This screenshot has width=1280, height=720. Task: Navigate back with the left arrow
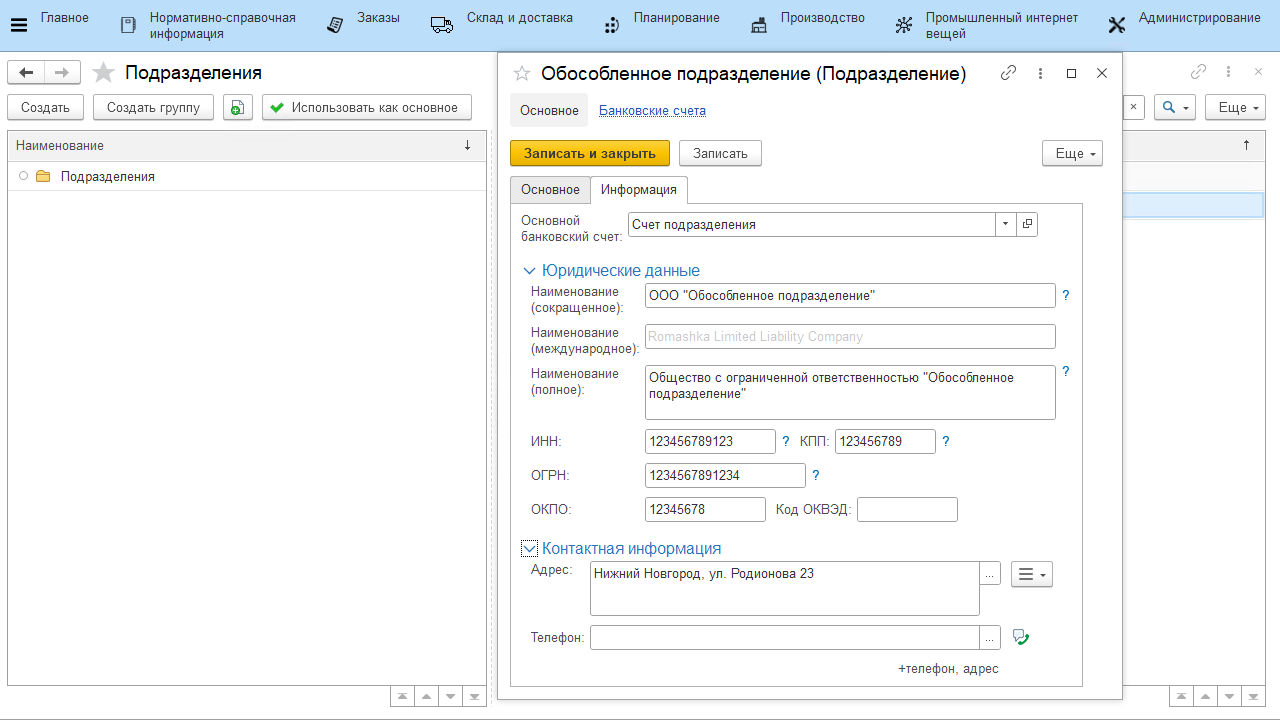pos(26,72)
